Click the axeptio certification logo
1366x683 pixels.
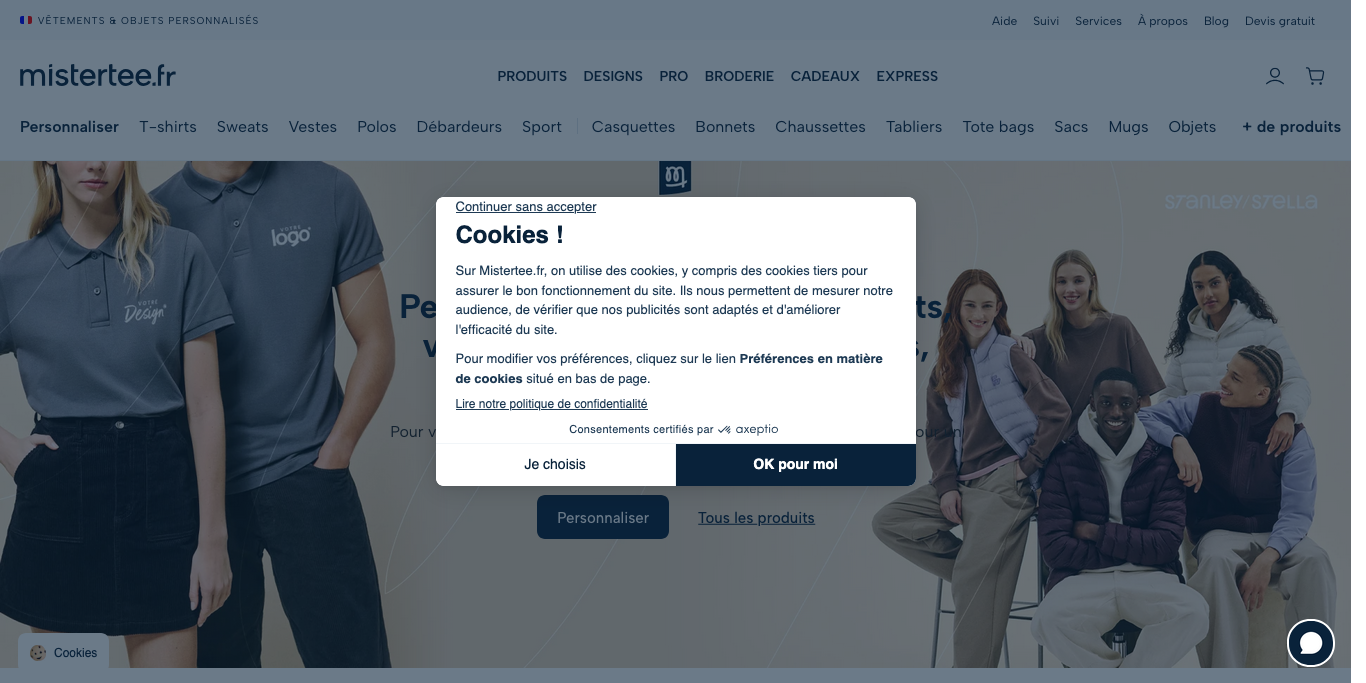749,429
